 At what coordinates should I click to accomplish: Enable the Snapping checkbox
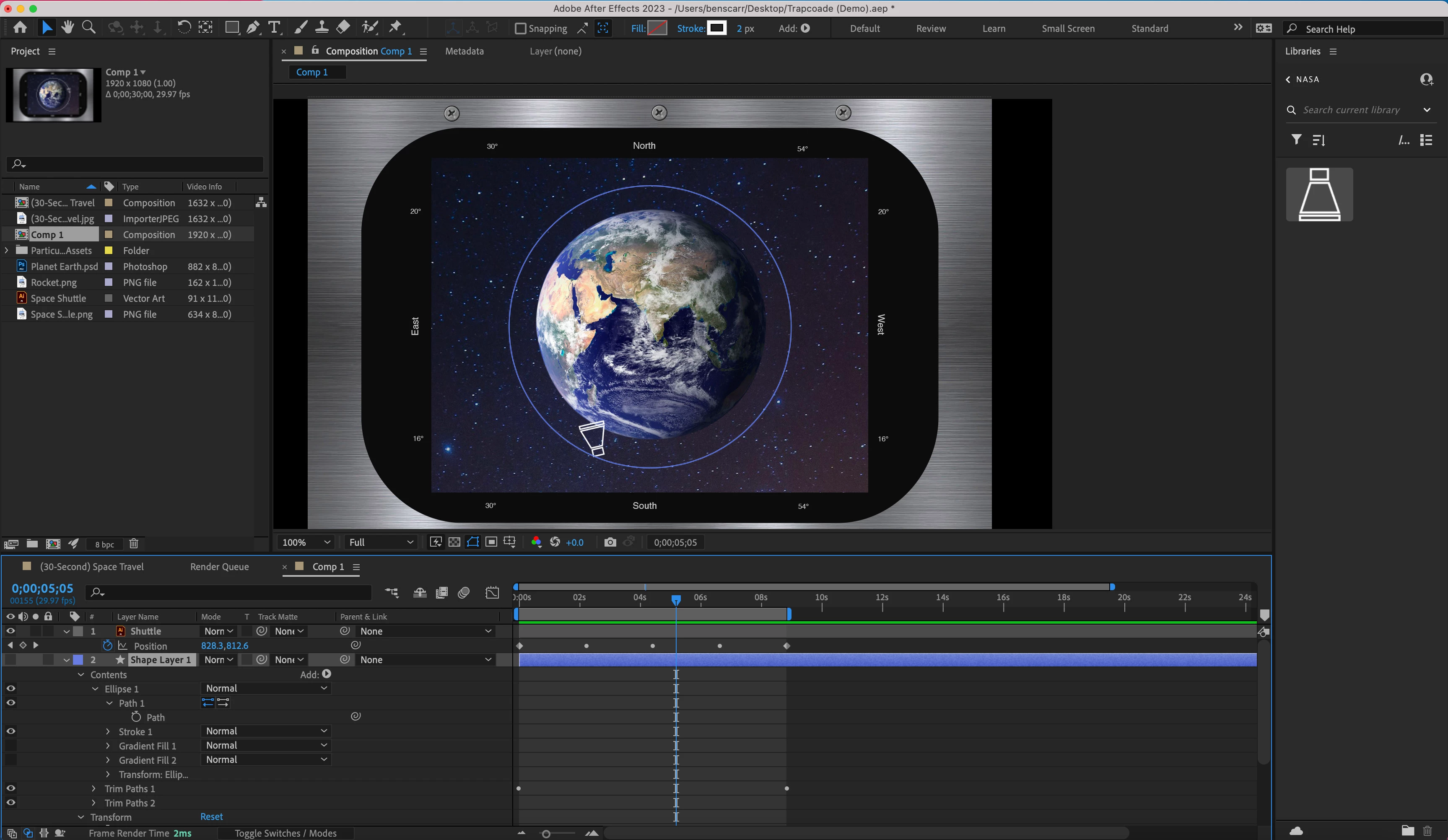pyautogui.click(x=520, y=28)
